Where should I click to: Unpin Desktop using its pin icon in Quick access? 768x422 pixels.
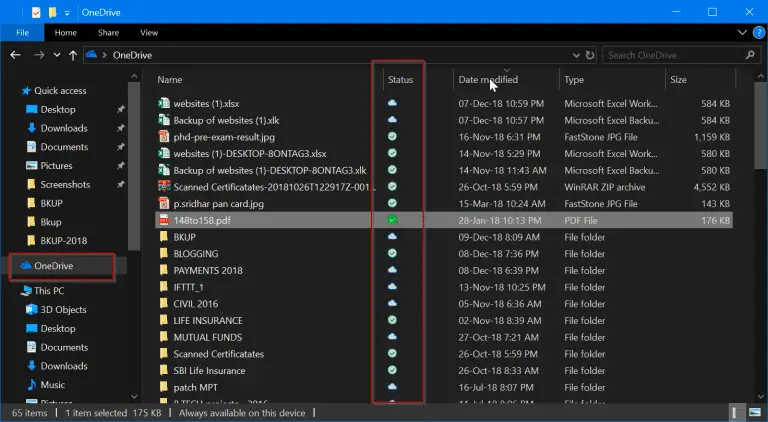120,109
